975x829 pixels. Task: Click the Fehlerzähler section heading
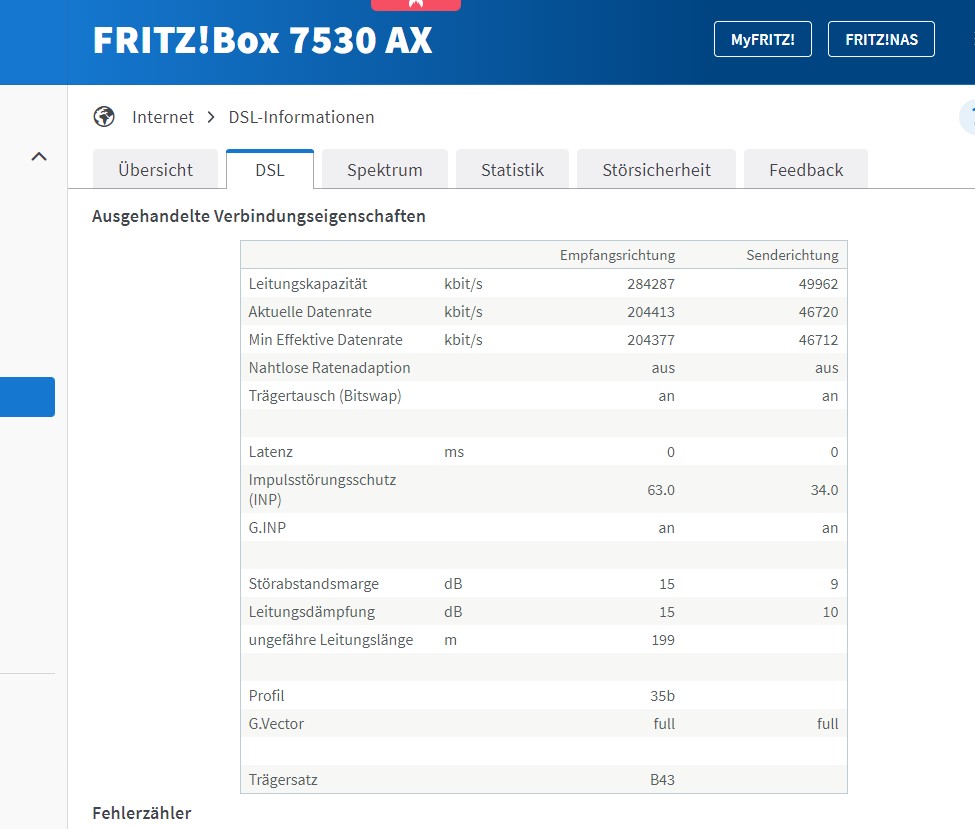pos(142,813)
